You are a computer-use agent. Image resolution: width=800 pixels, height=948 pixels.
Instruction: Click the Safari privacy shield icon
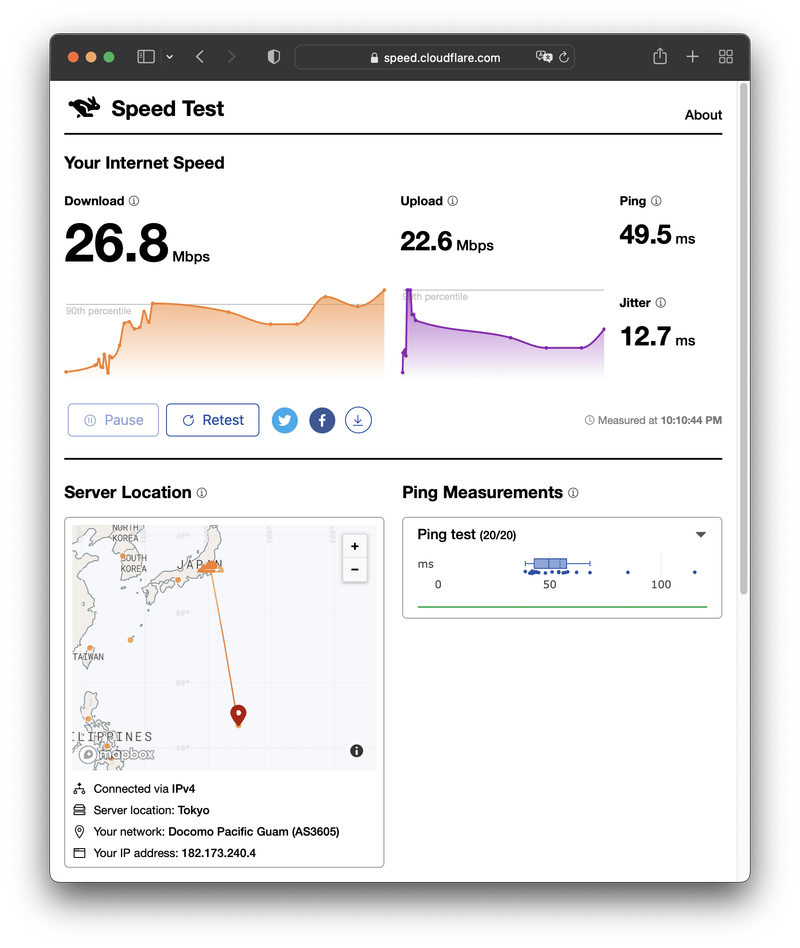273,57
